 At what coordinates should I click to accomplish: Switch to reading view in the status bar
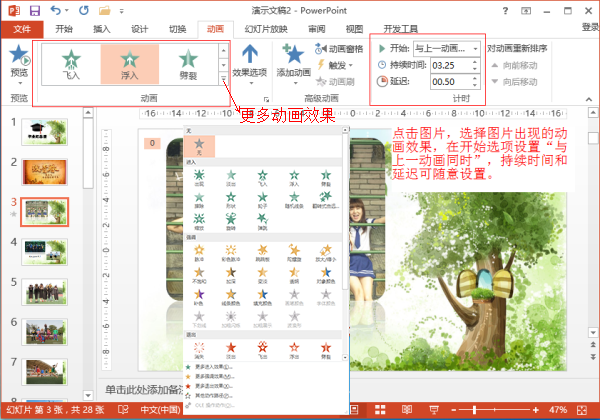(x=407, y=410)
